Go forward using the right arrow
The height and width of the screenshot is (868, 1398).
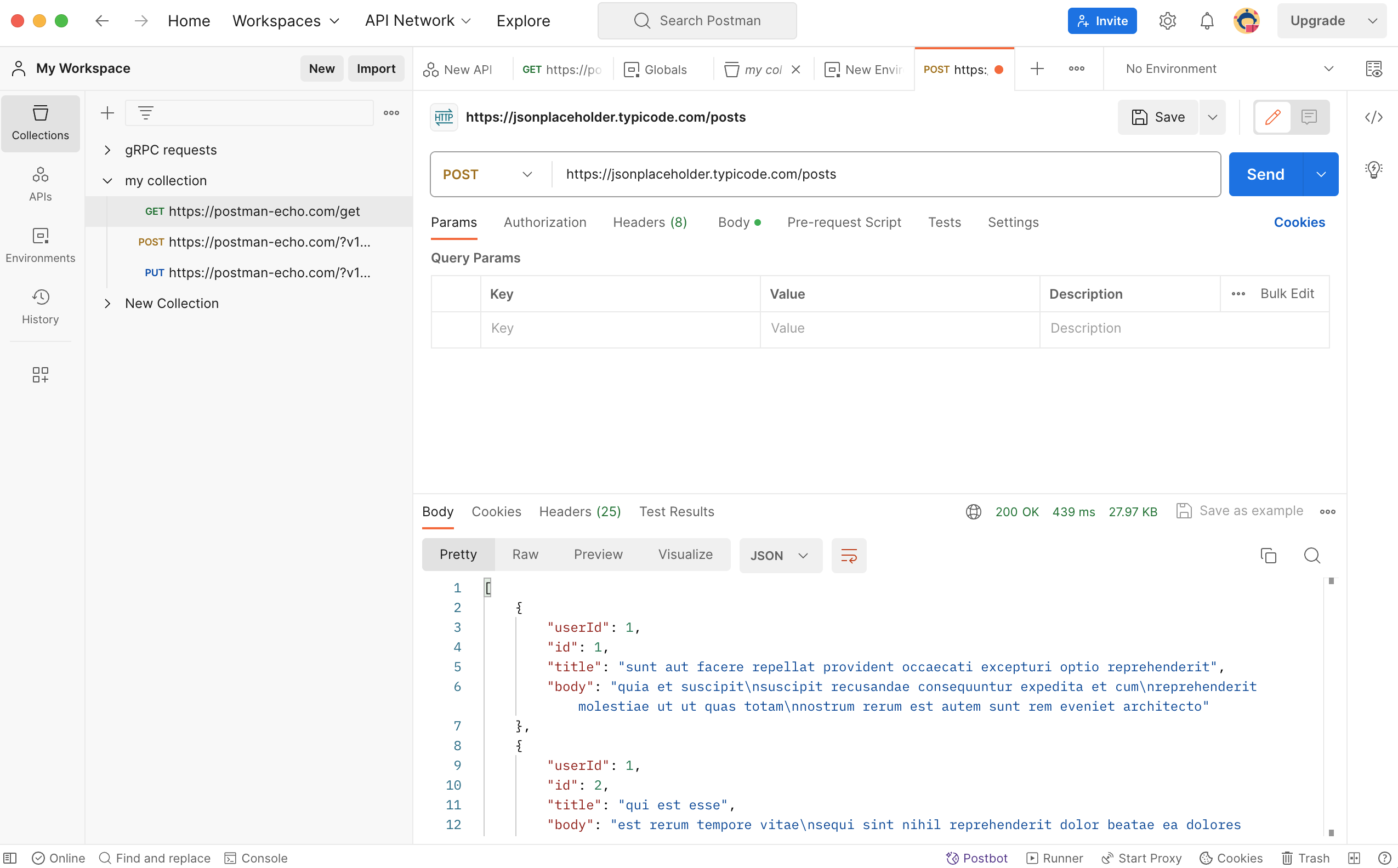(141, 21)
